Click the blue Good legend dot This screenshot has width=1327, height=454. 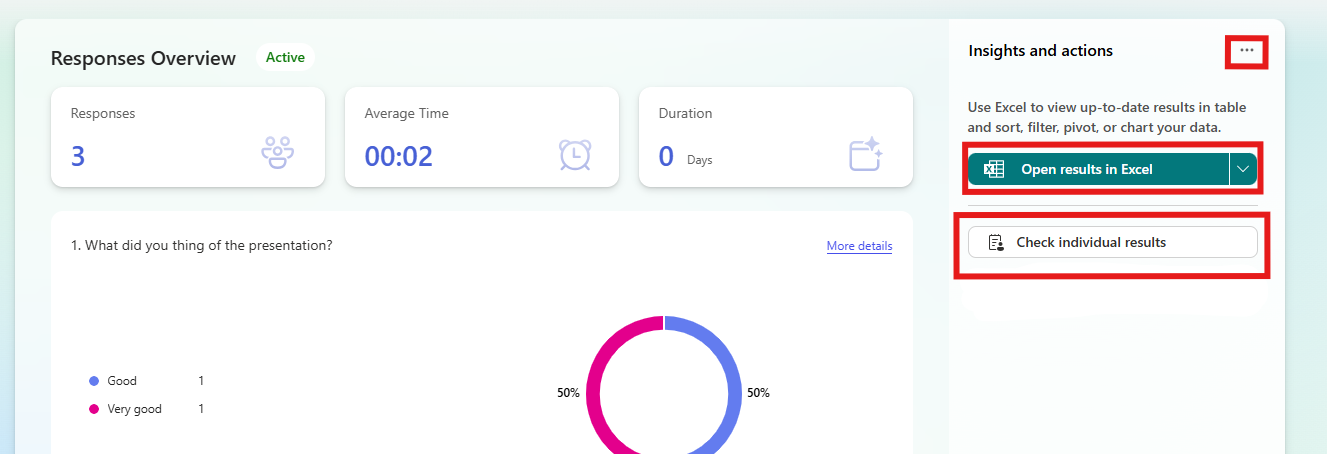point(94,381)
